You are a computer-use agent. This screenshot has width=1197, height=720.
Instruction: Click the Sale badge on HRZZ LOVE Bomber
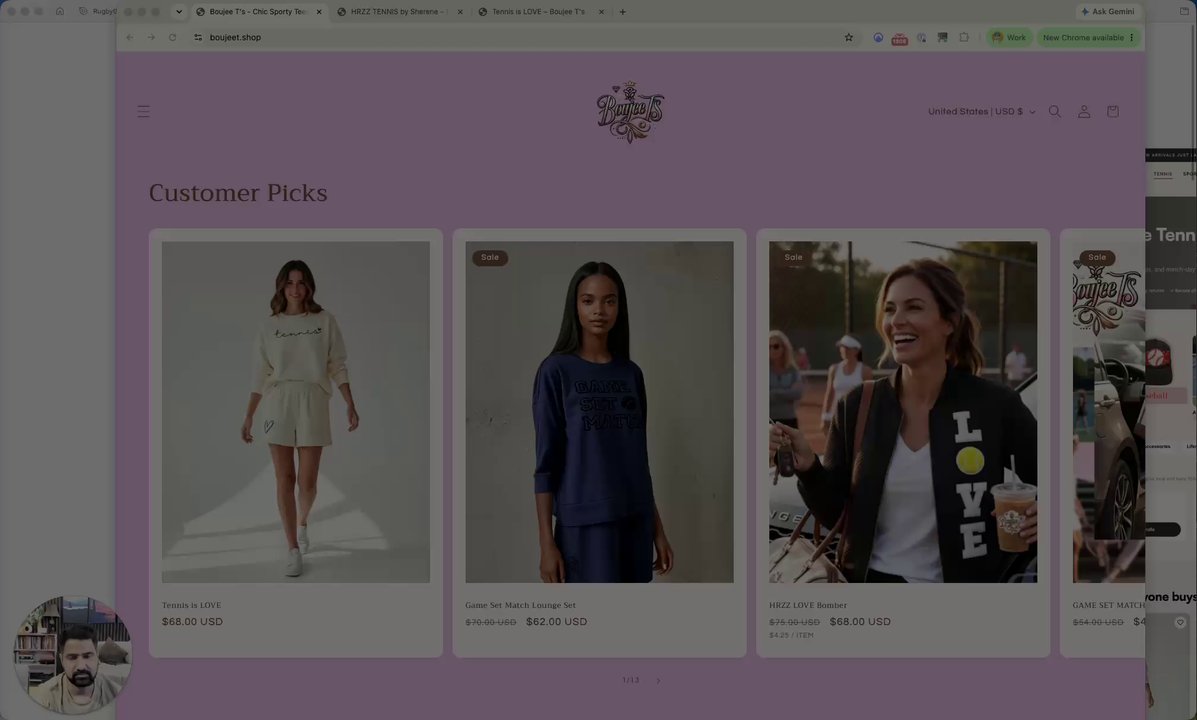(x=793, y=257)
